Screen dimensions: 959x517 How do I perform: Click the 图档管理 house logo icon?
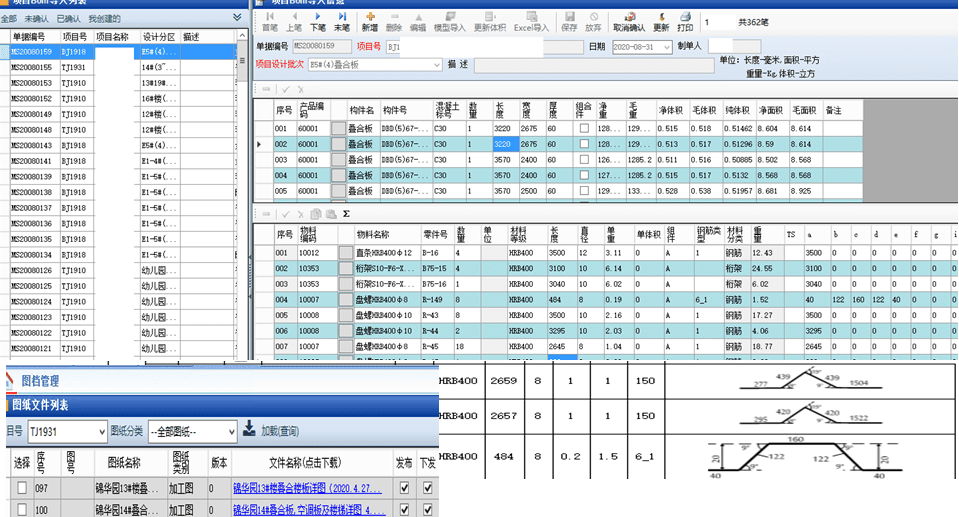click(x=9, y=381)
